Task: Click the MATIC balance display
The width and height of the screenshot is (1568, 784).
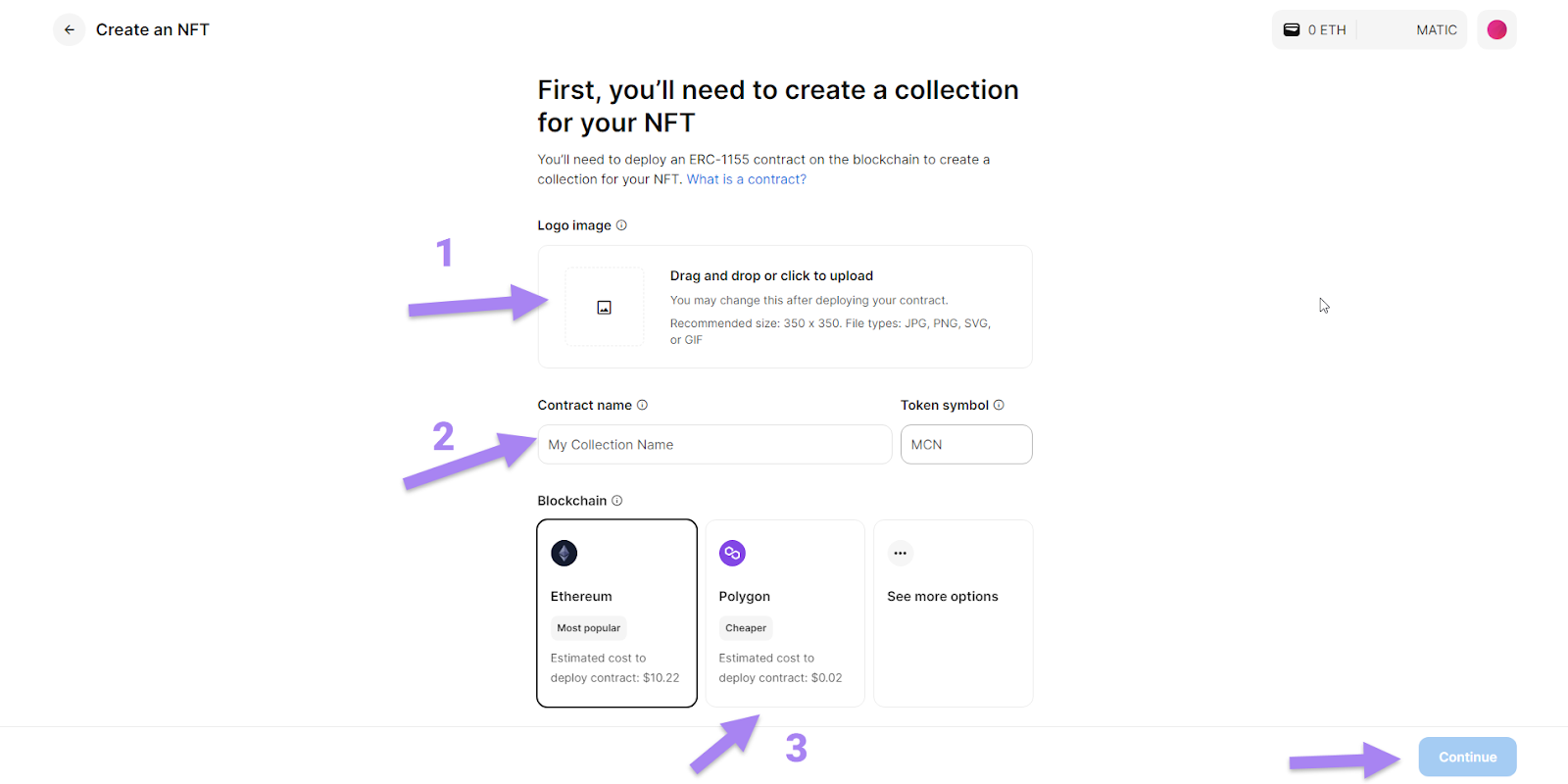Action: coord(1437,29)
